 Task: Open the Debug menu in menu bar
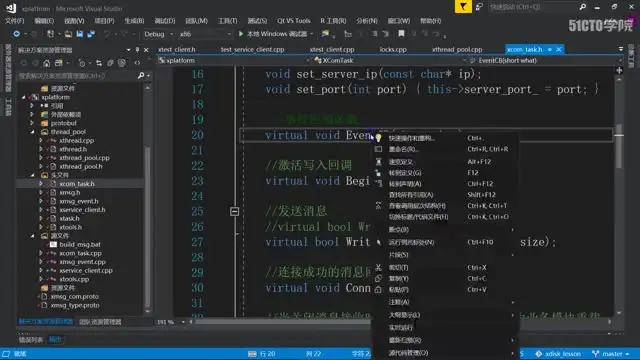[165, 20]
